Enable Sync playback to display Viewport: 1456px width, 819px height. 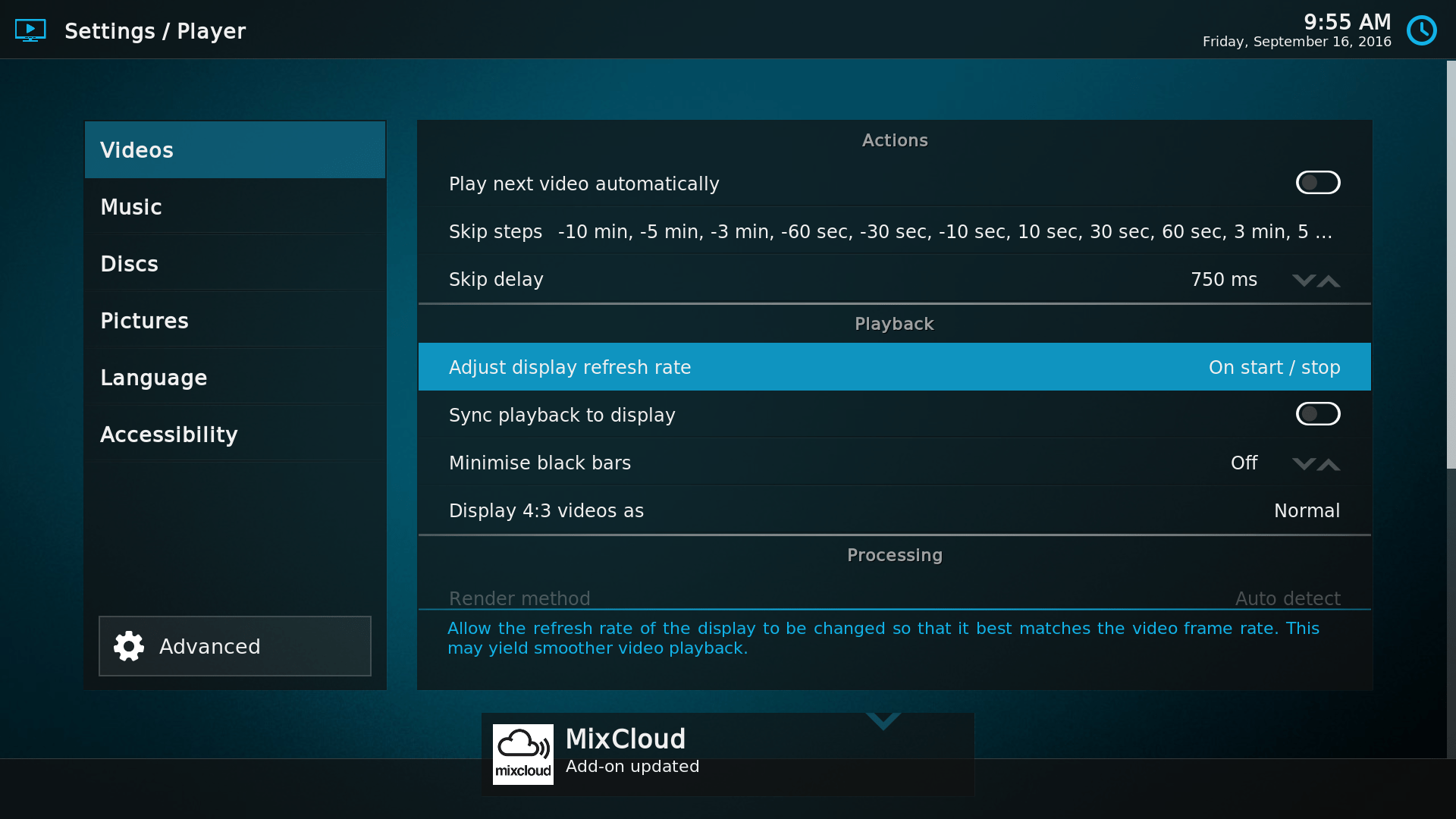point(1318,414)
